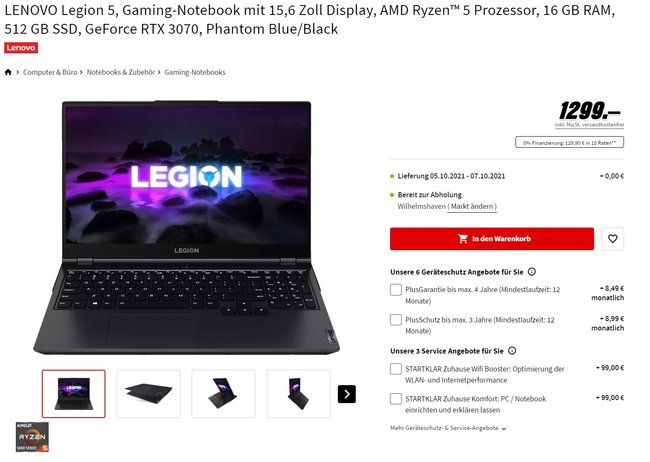Open Gaming-Notebooks breadcrumb link
Image resolution: width=650 pixels, height=462 pixels.
[x=195, y=72]
